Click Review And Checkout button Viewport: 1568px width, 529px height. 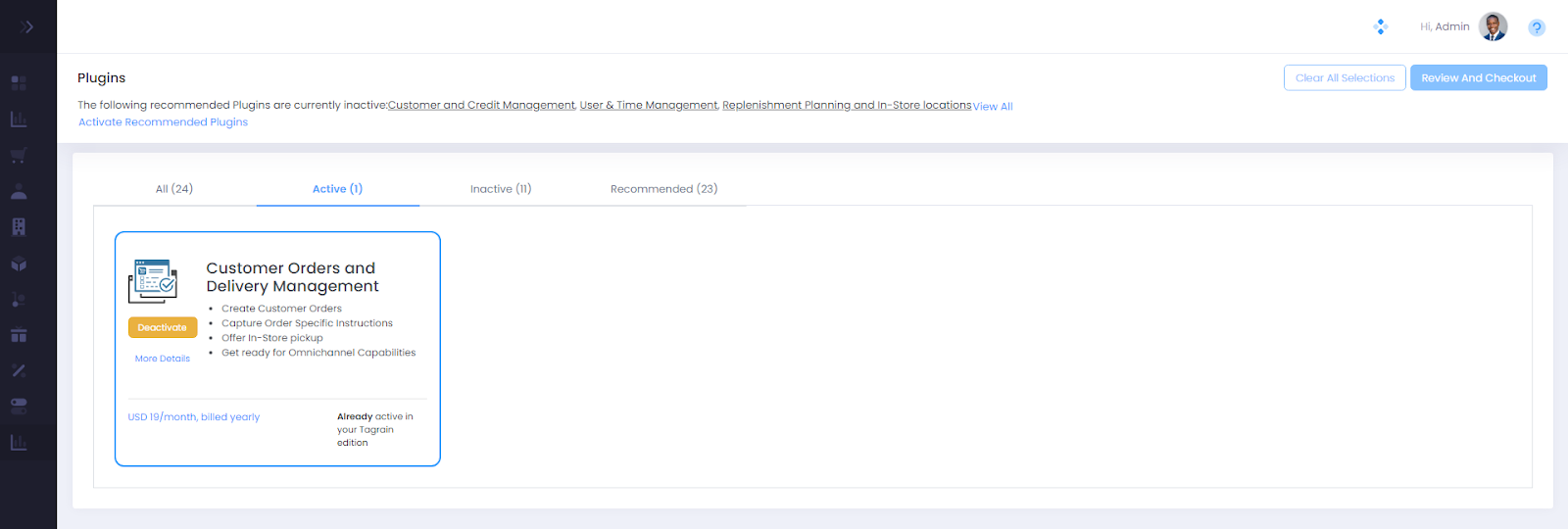point(1479,77)
